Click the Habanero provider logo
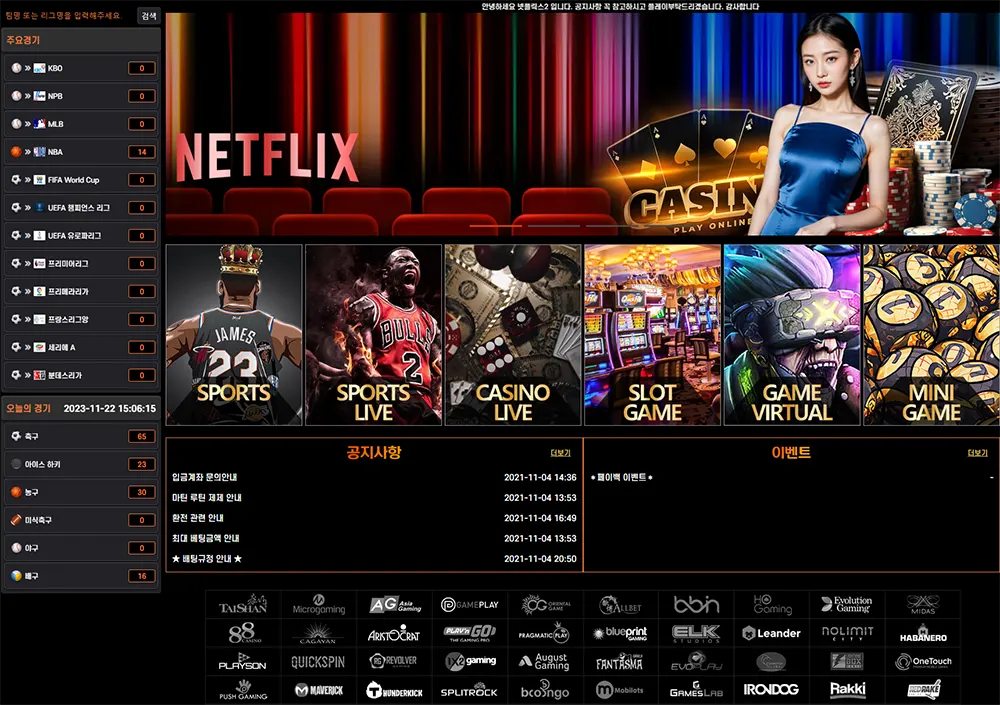 923,634
